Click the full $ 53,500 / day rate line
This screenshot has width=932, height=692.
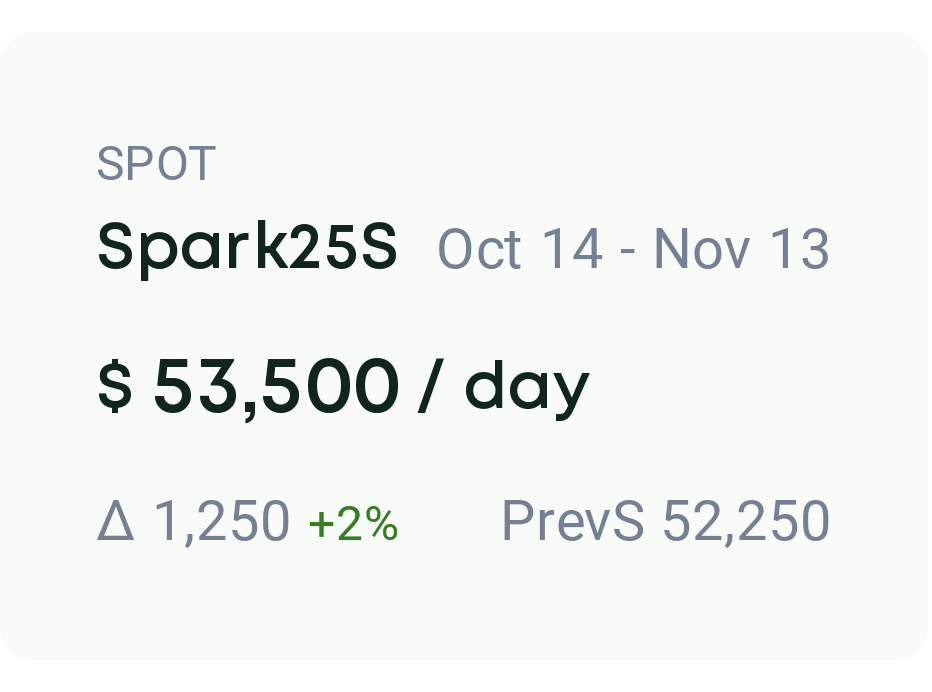344,388
